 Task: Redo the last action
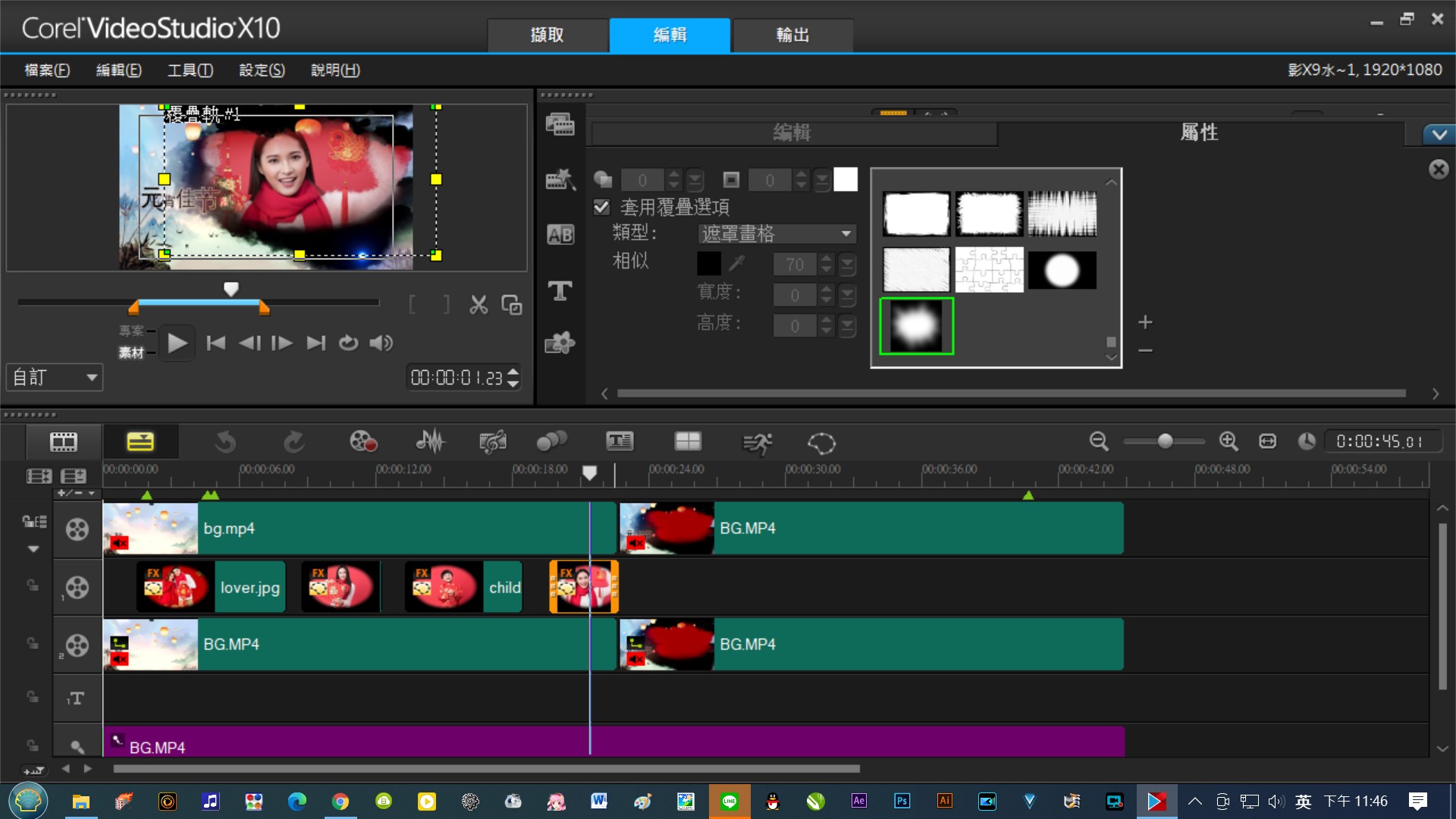[293, 441]
